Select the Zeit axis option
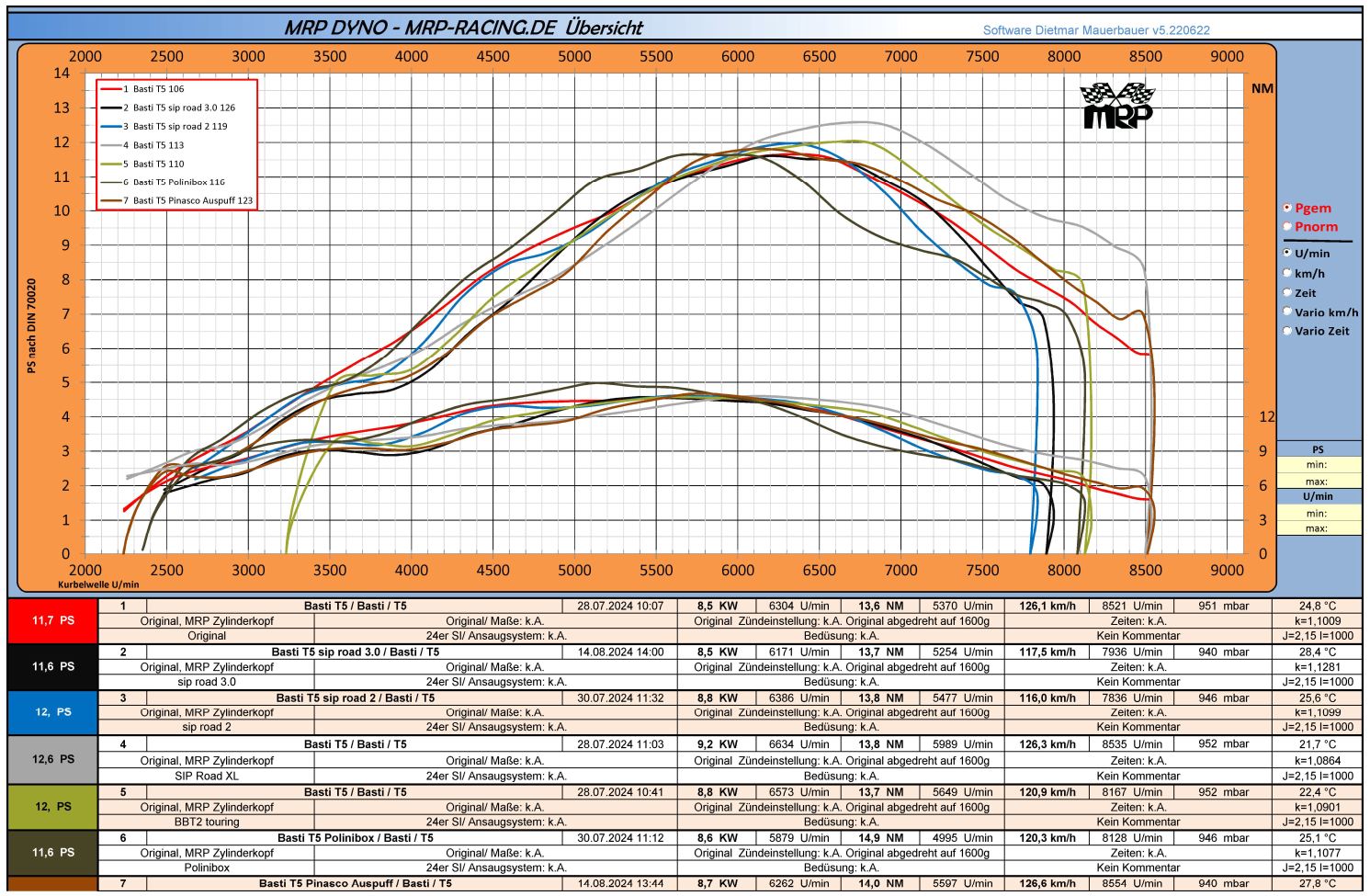This screenshot has height=896, width=1370. (1287, 292)
